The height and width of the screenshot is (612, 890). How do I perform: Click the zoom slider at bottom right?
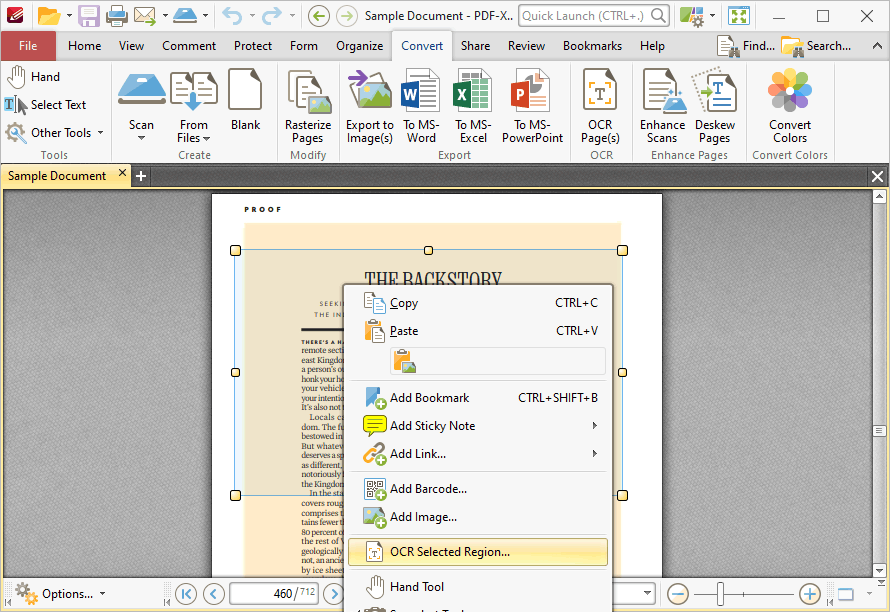(743, 594)
